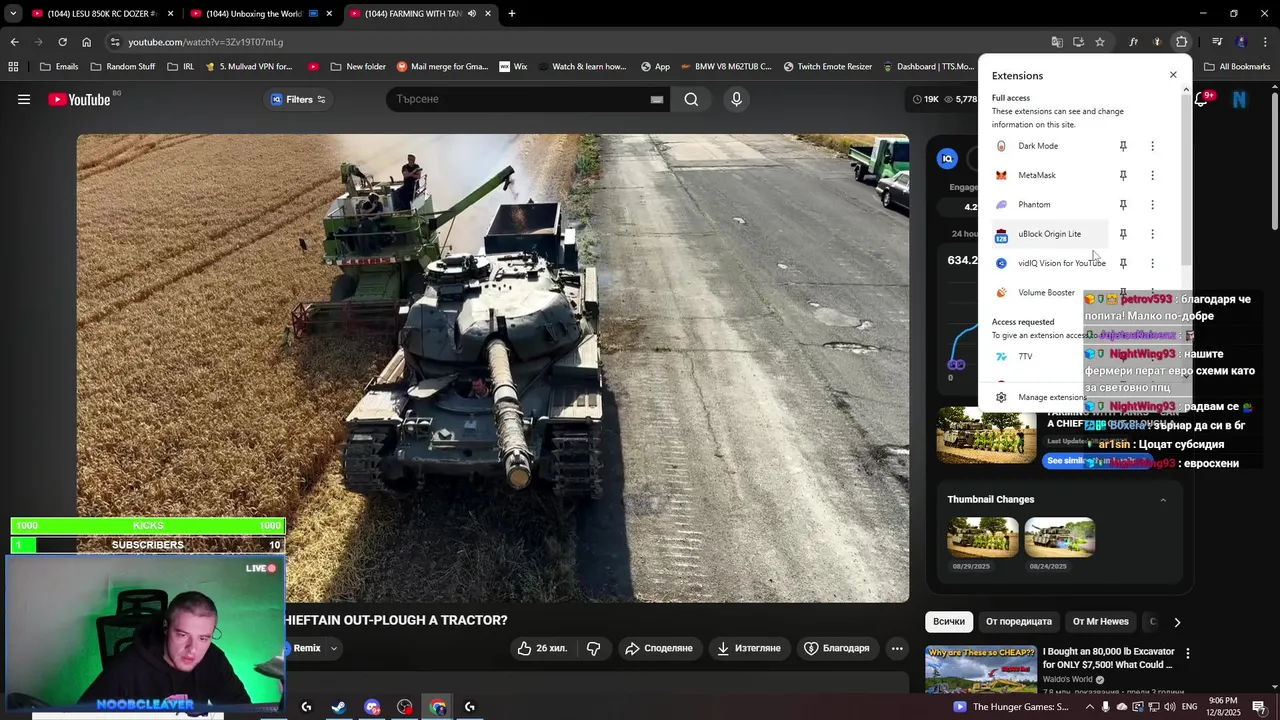Open the tab search dropdown
The image size is (1280, 720).
tap(13, 13)
